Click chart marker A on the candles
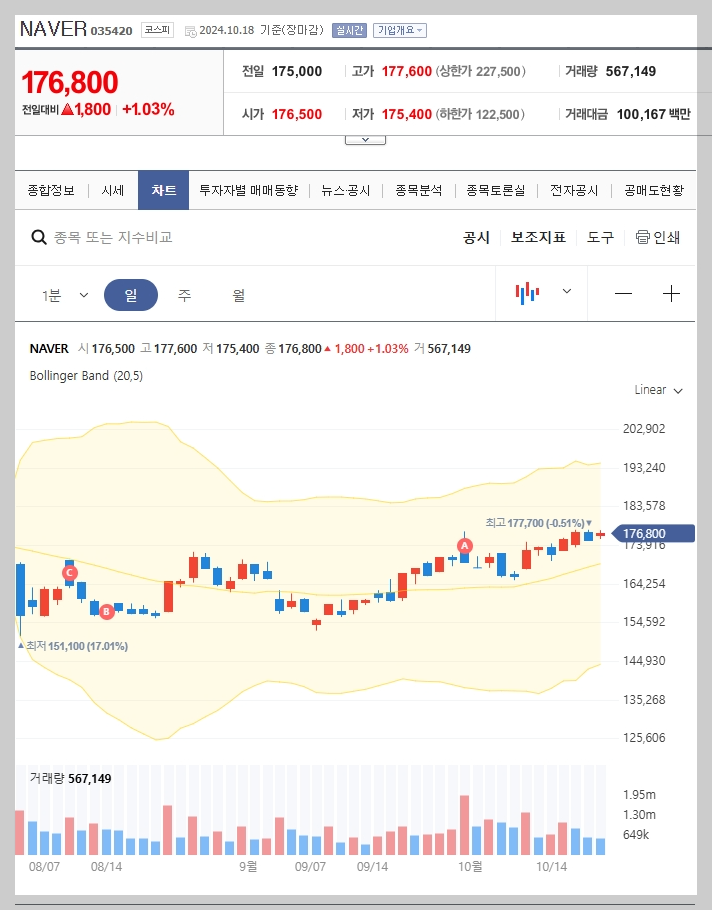Viewport: 712px width, 910px height. tap(464, 546)
